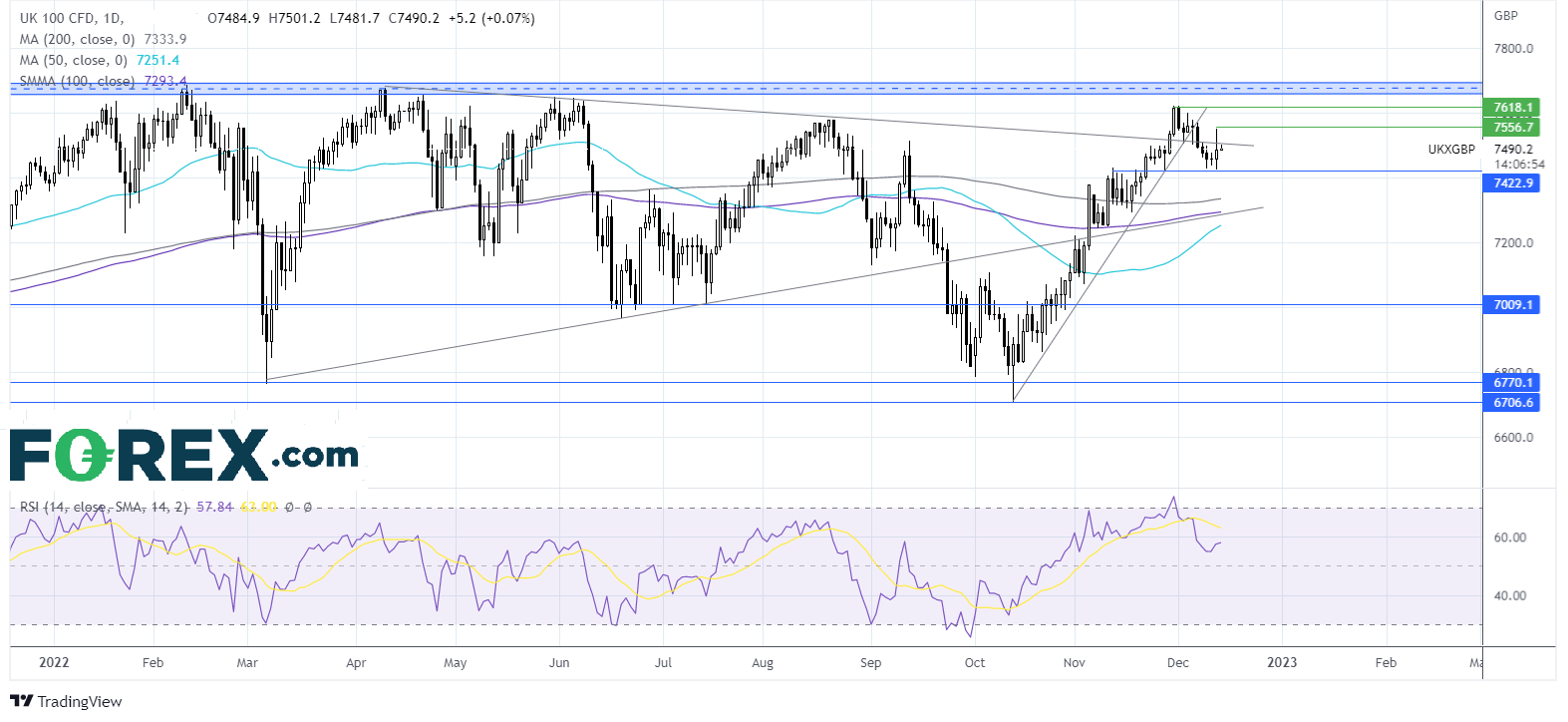
Task: Click the GBP currency label on price axis
Action: 1505,15
